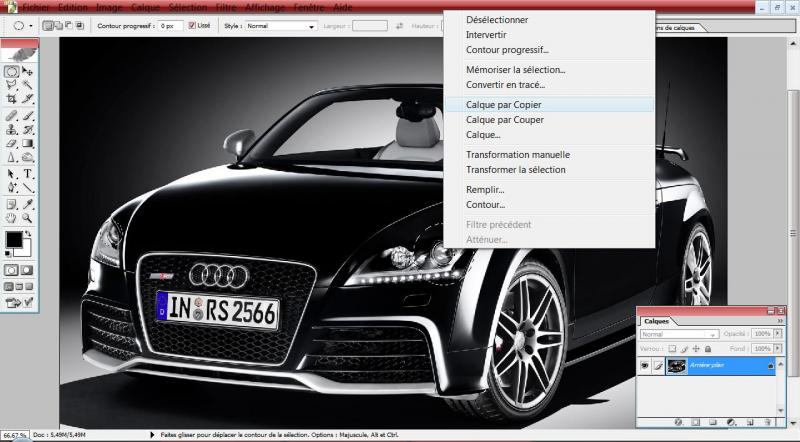Swap foreground and background colors arrow
800x442 pixels.
pos(28,234)
